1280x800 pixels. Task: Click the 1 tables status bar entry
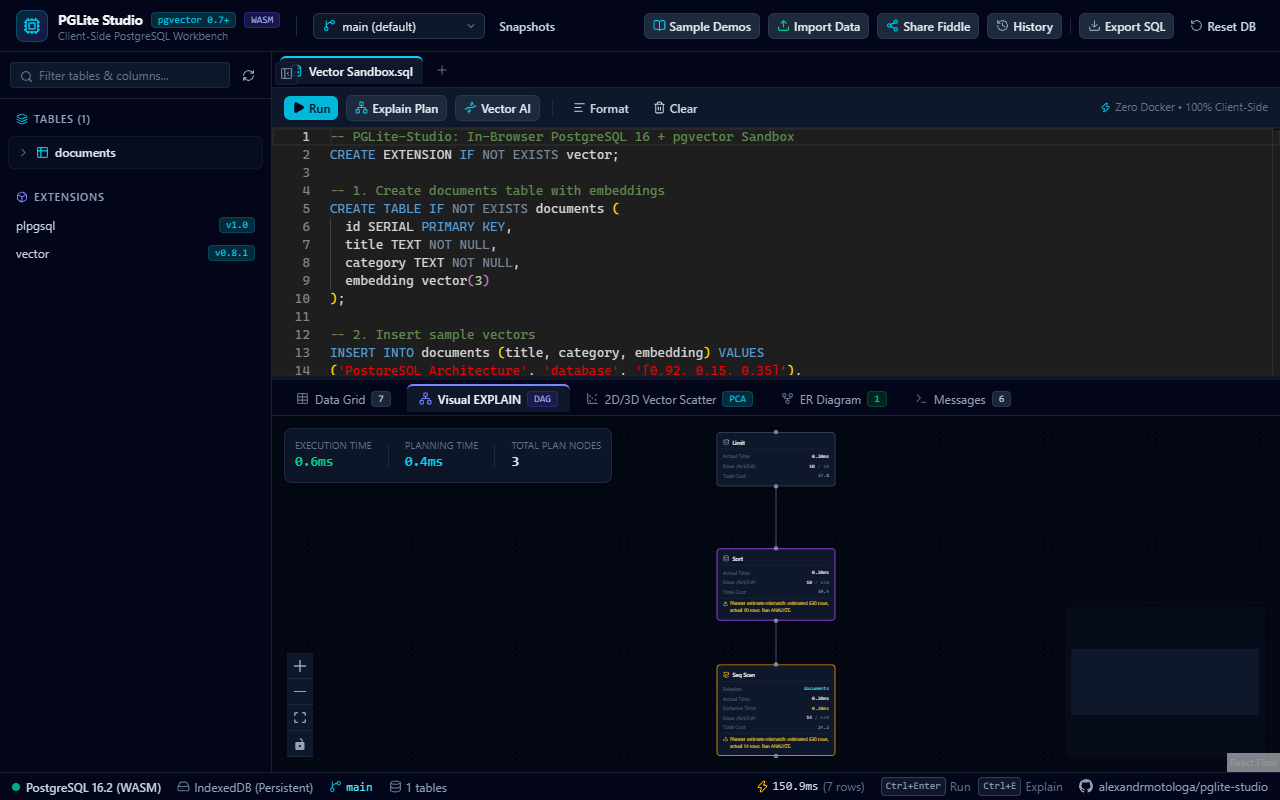418,787
